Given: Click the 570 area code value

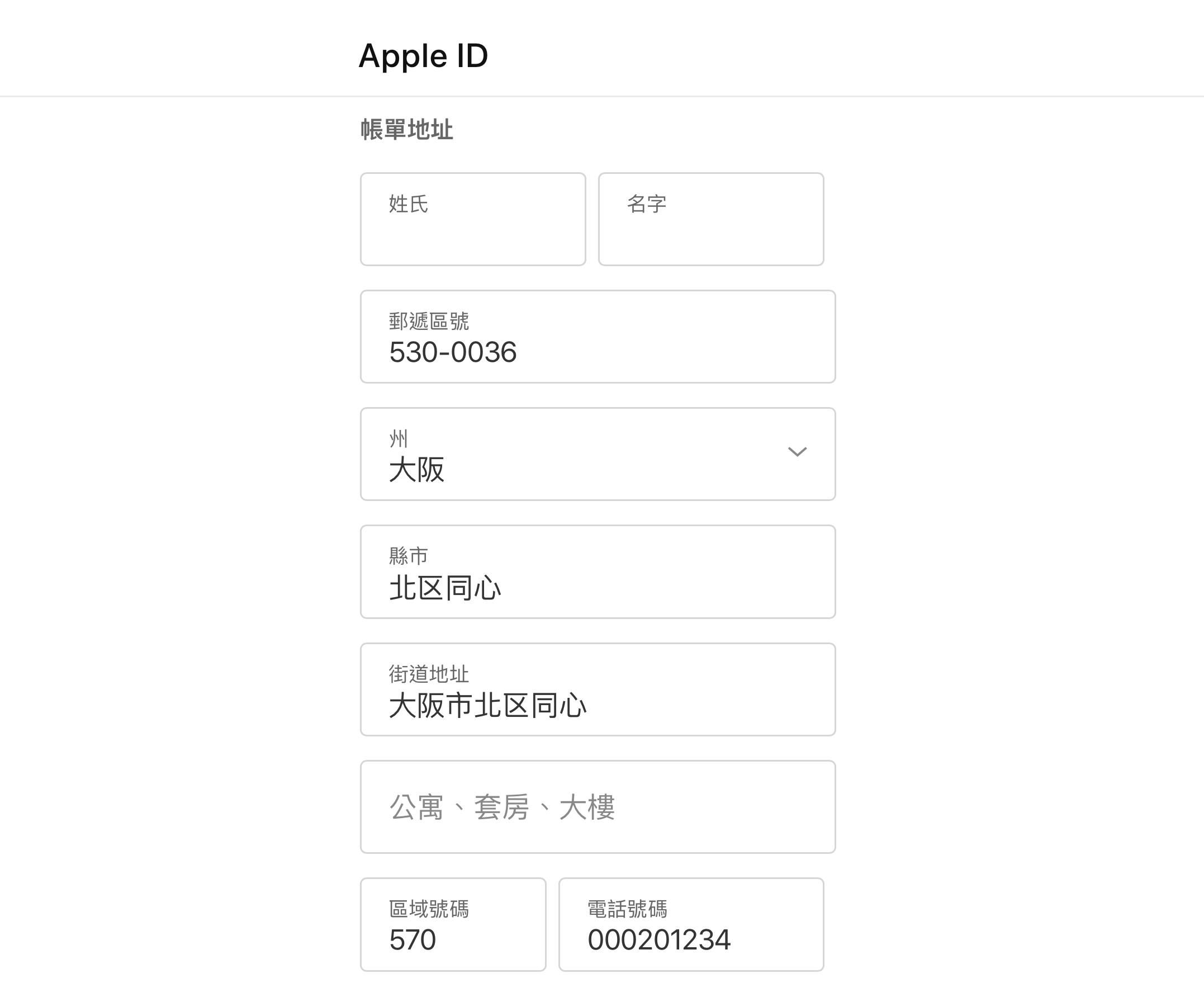Looking at the screenshot, I should (x=412, y=940).
